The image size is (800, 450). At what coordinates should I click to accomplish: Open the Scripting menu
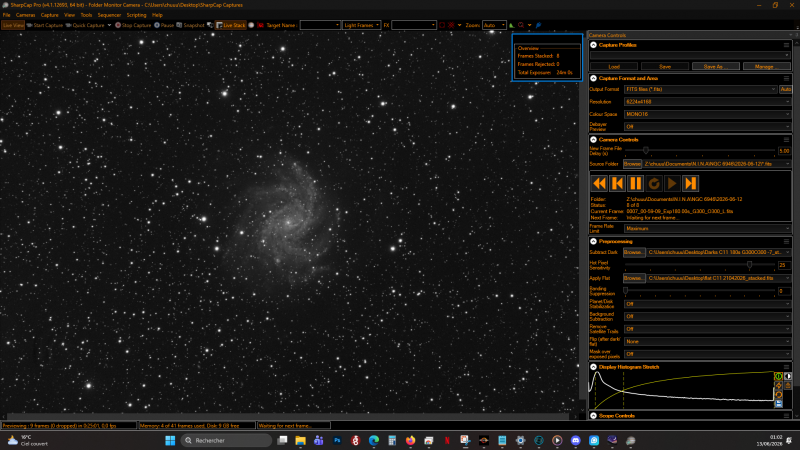pyautogui.click(x=136, y=15)
